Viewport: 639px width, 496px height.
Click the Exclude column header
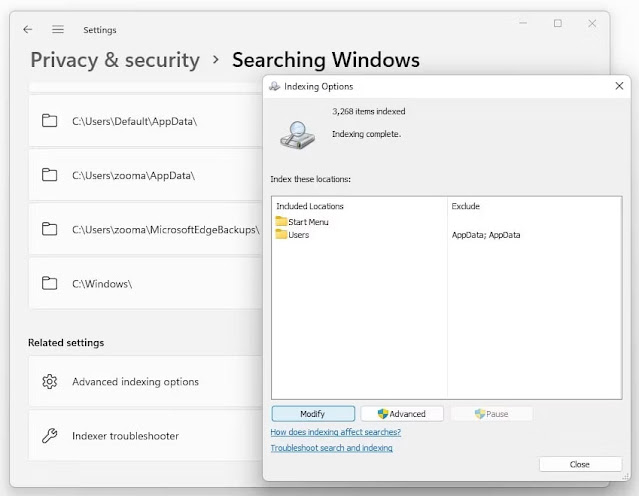click(465, 206)
